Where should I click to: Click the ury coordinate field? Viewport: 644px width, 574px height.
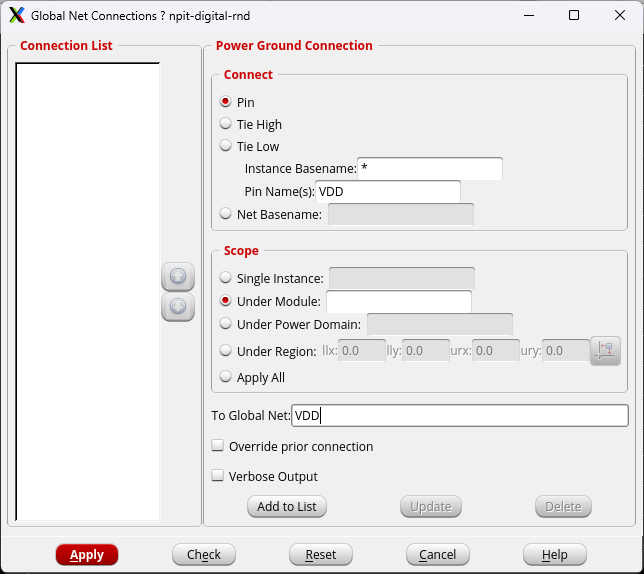click(x=566, y=351)
